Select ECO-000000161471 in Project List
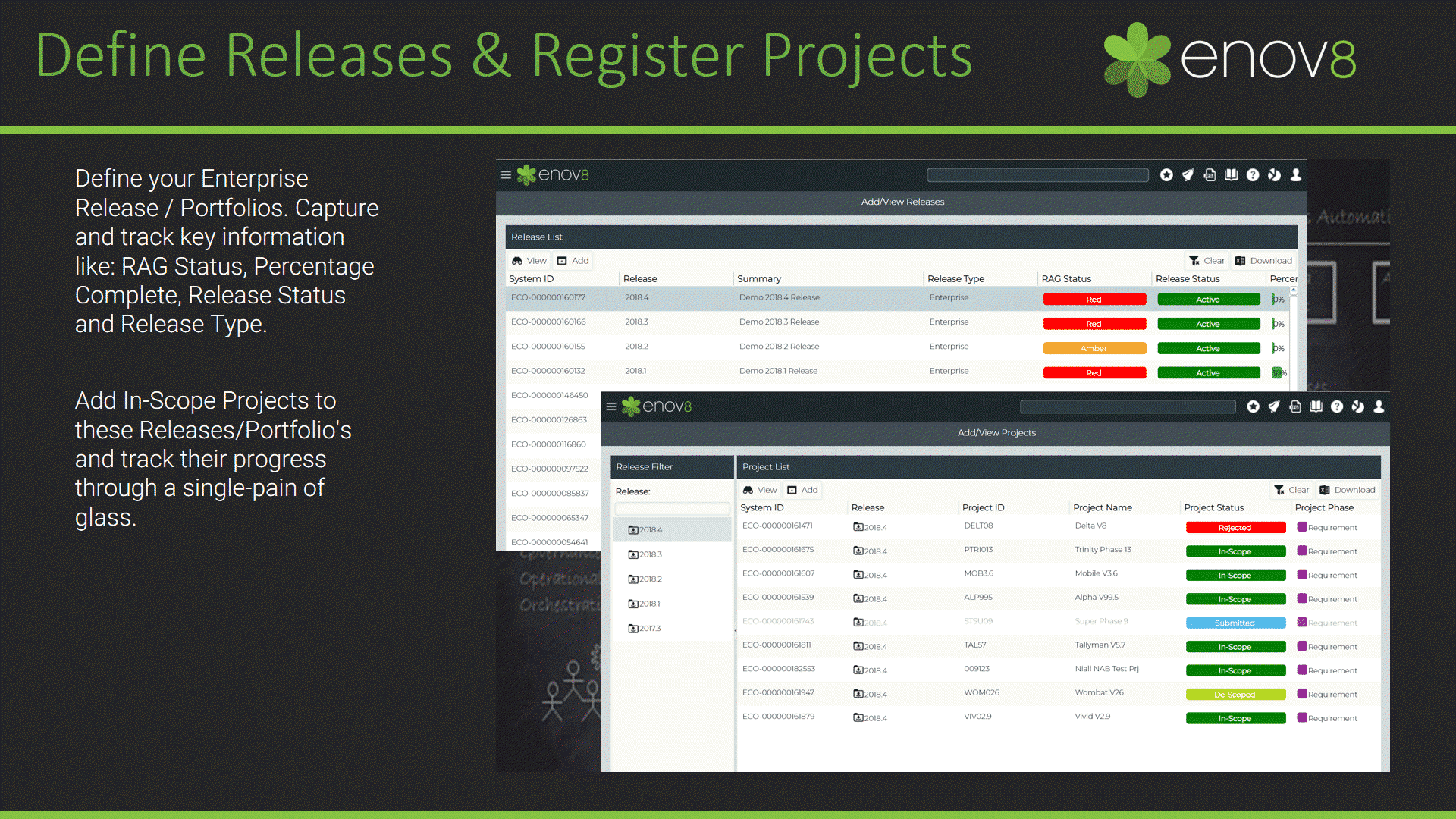1456x819 pixels. pos(777,526)
